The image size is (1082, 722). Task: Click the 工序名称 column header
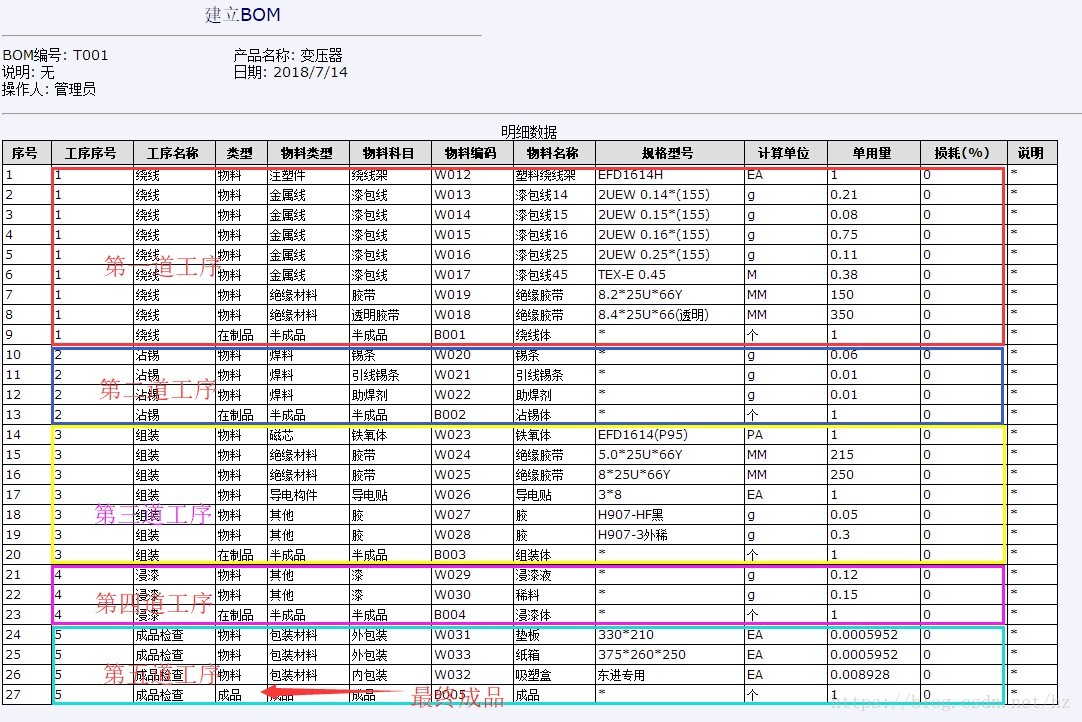coord(173,153)
